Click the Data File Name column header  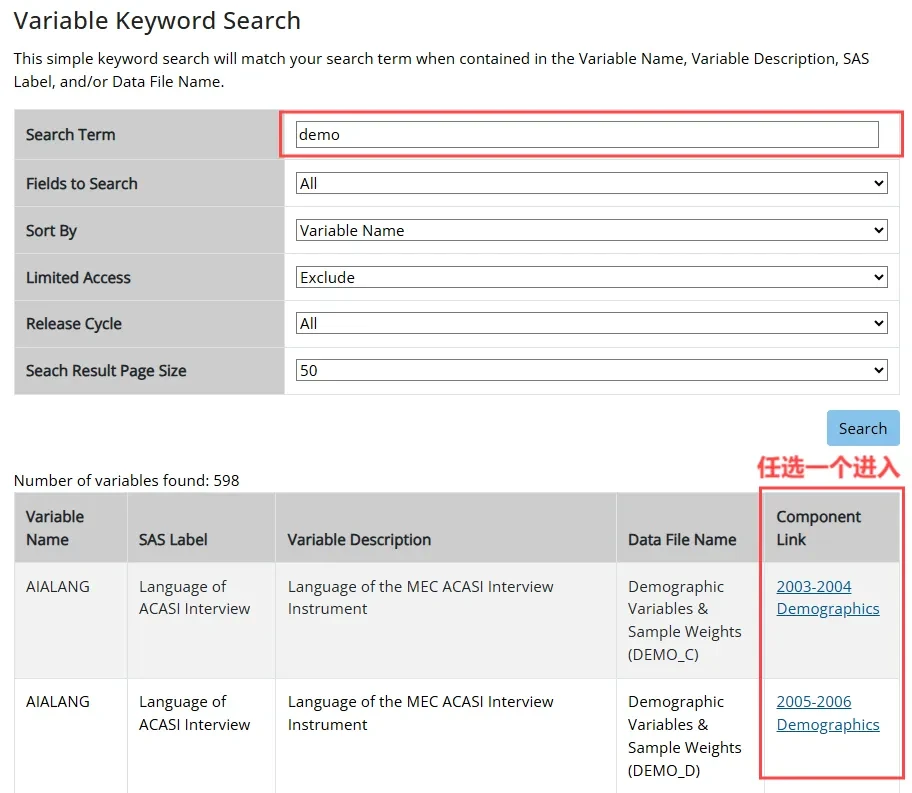point(682,540)
